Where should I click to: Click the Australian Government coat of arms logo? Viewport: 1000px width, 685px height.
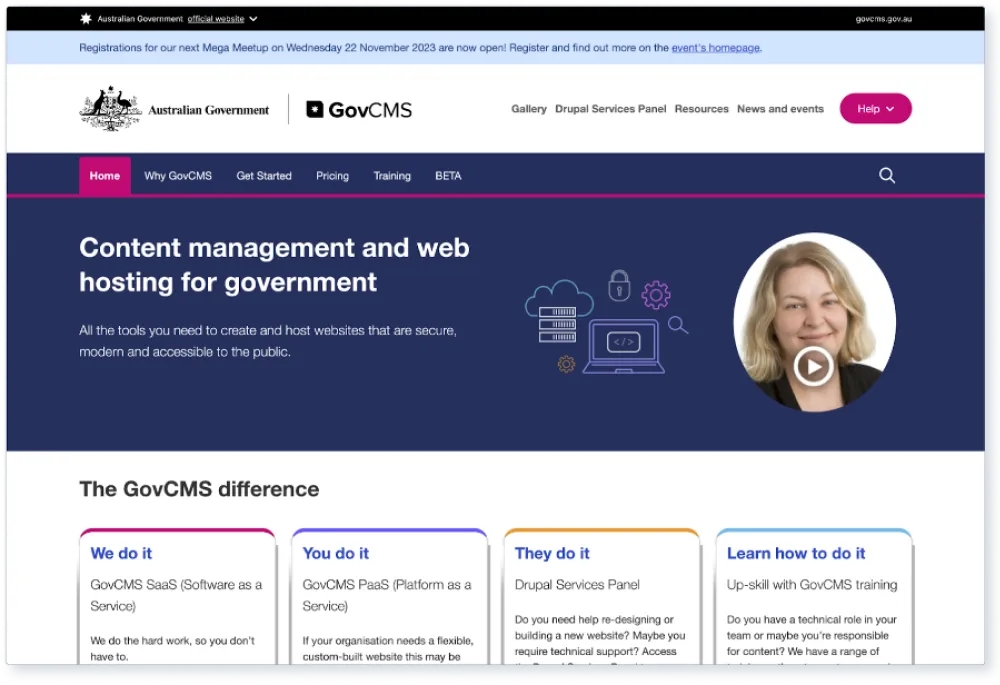109,109
